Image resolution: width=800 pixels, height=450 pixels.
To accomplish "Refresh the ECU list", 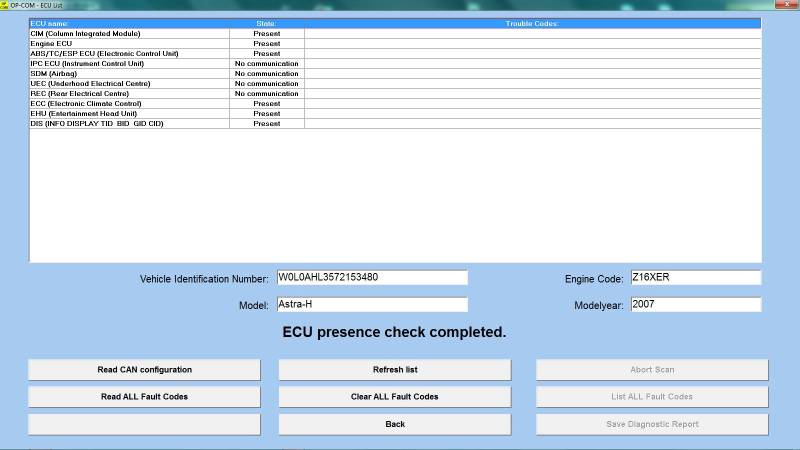I will tap(395, 370).
